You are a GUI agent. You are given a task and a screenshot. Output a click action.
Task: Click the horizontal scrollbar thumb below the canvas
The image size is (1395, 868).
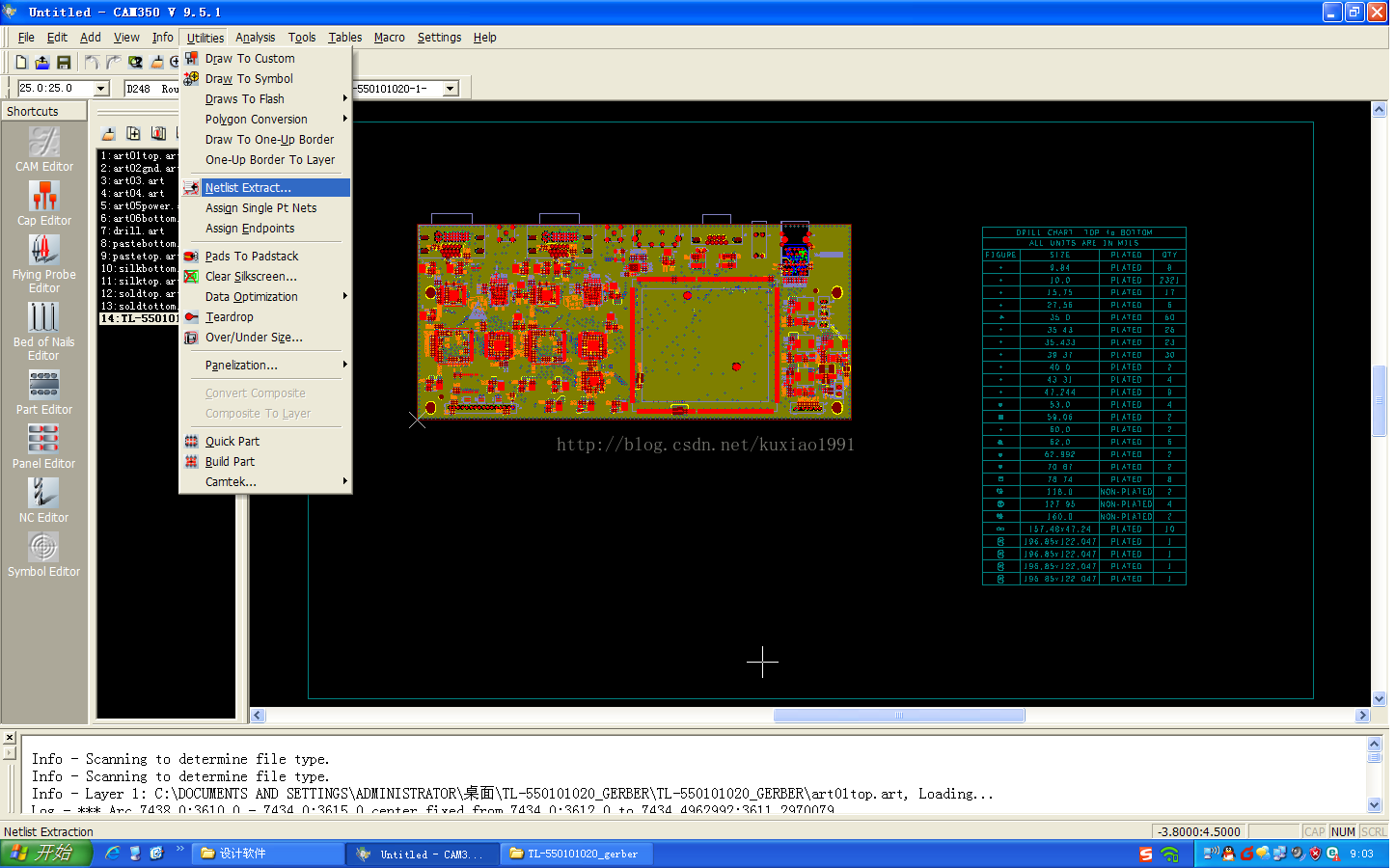click(898, 716)
